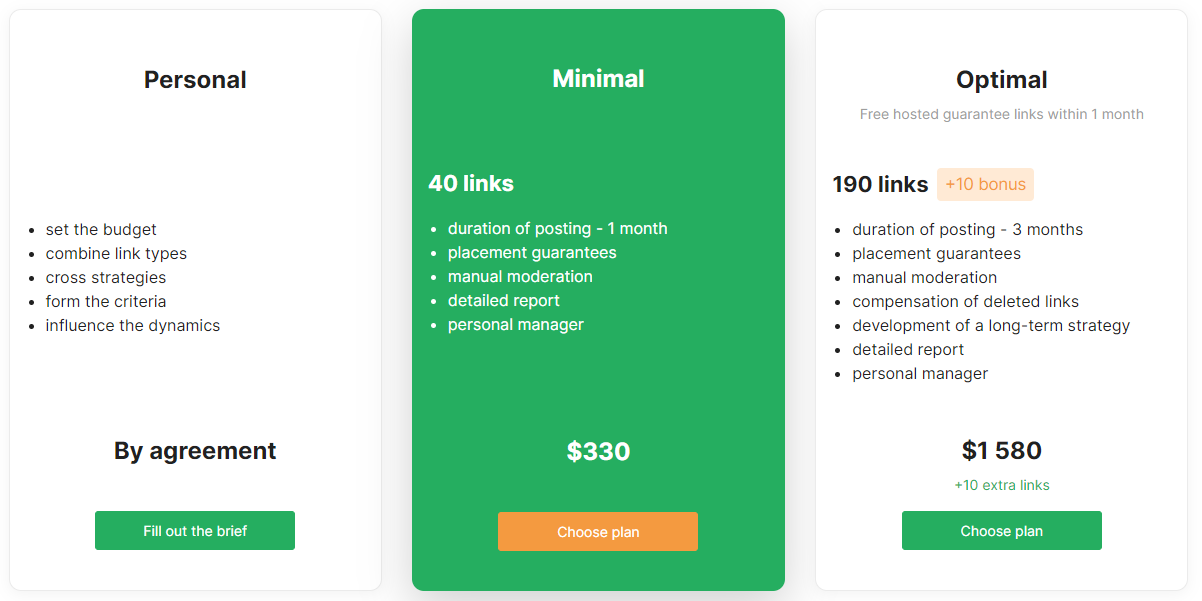Screen dimensions: 1202x601
Task: Click the +10 bonus badge
Action: tap(985, 184)
